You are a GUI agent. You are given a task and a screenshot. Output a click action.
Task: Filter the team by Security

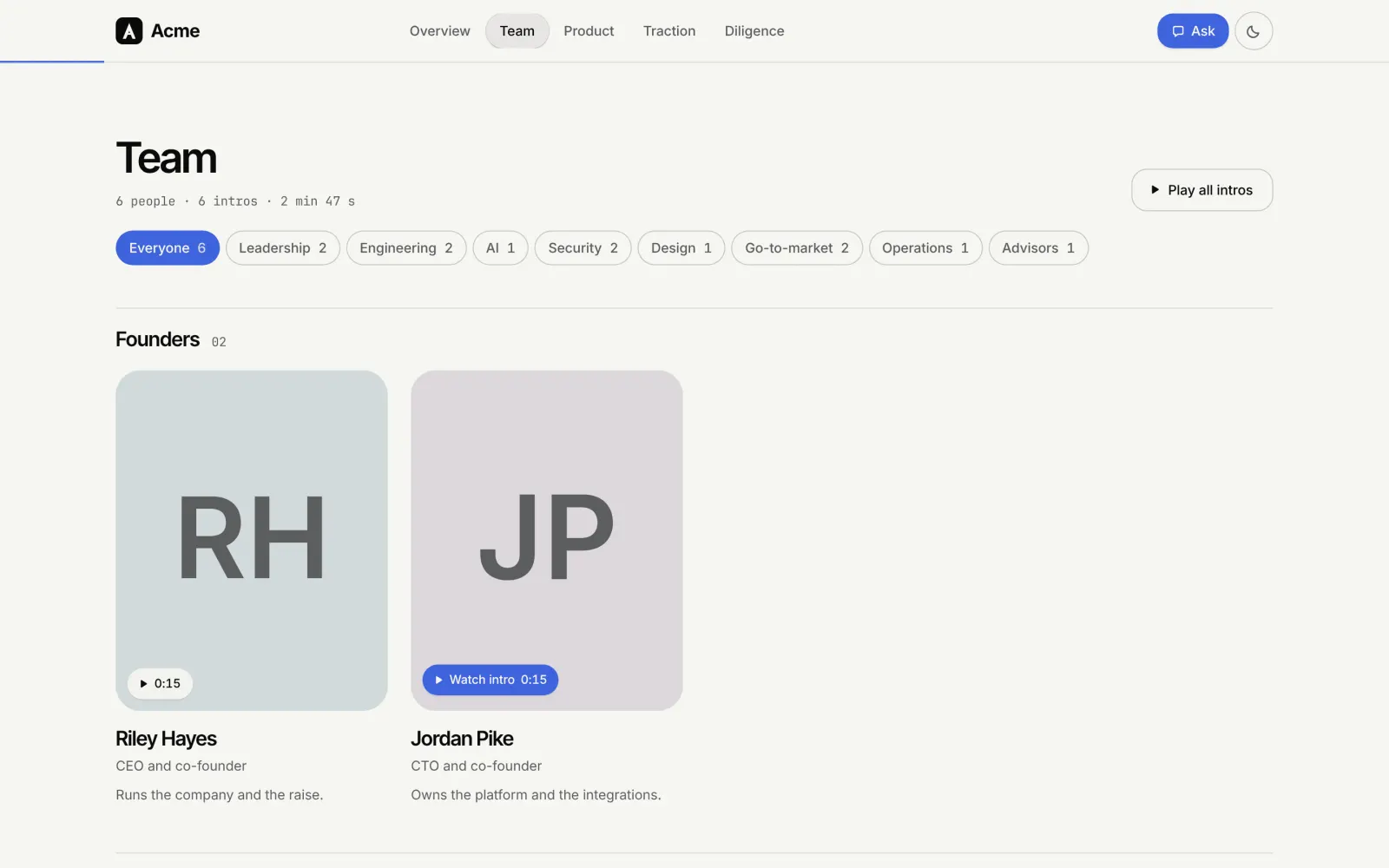[x=583, y=248]
